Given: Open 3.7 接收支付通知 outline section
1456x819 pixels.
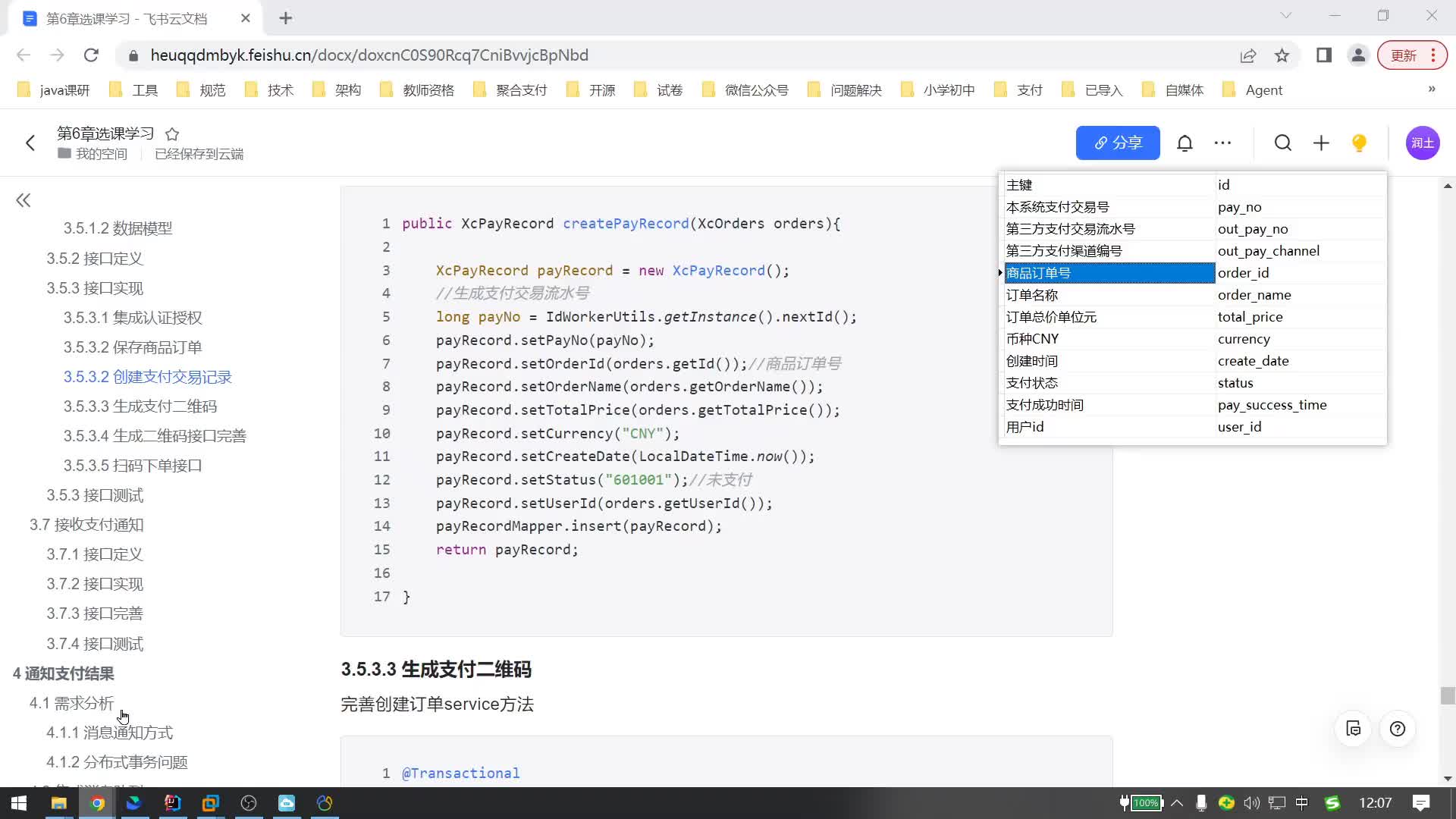Looking at the screenshot, I should tap(86, 525).
